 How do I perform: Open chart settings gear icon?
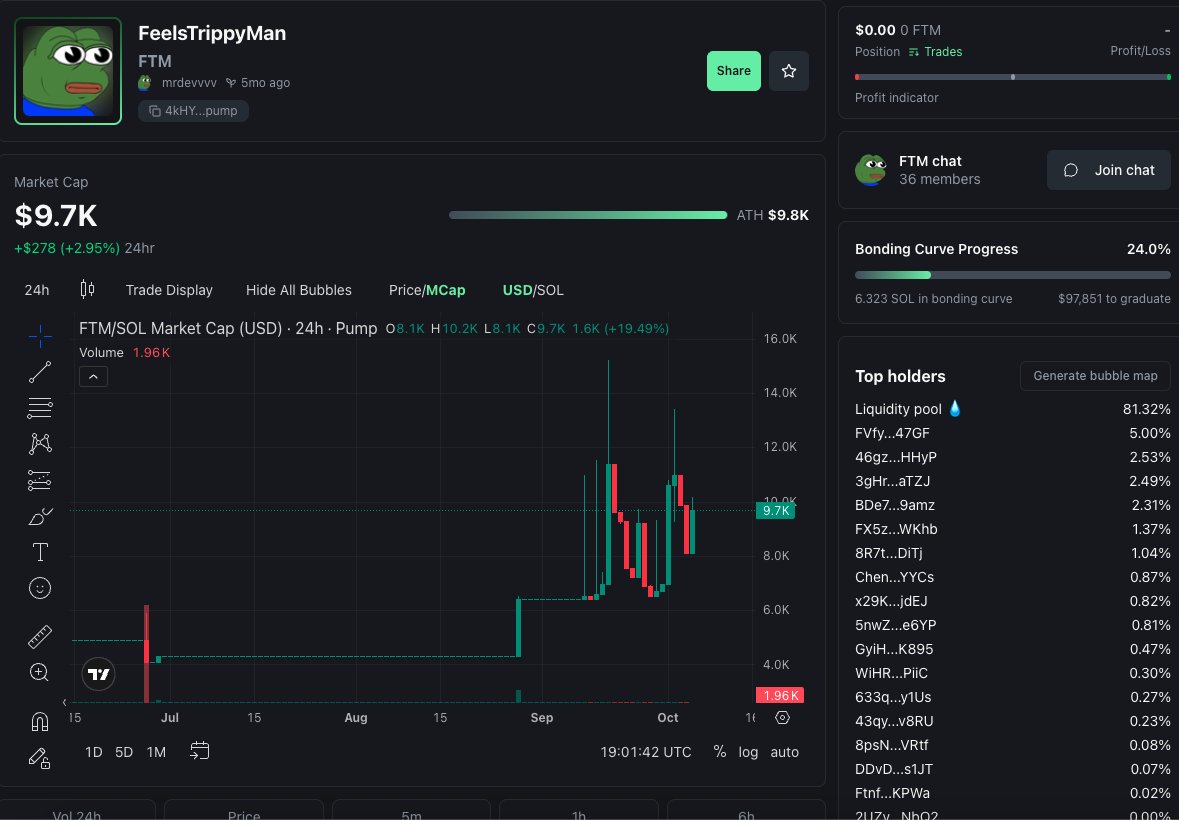782,718
